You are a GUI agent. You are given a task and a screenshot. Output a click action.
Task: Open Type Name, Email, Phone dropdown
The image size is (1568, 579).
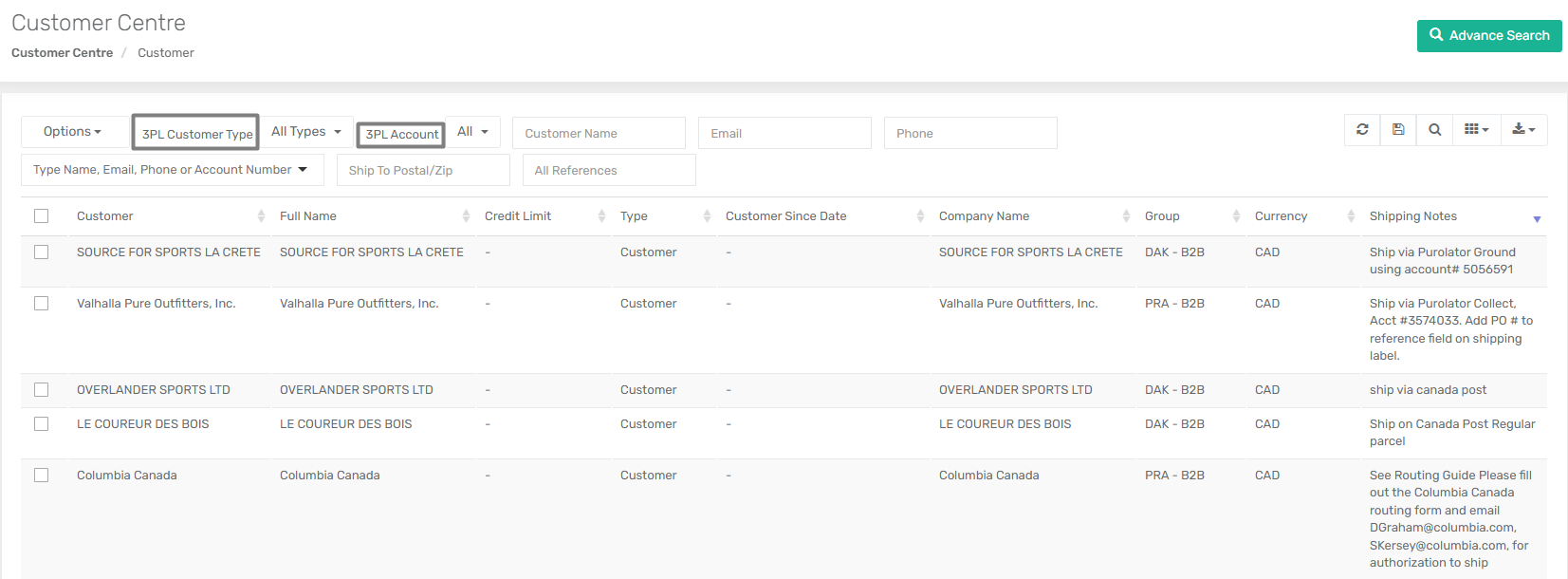173,170
